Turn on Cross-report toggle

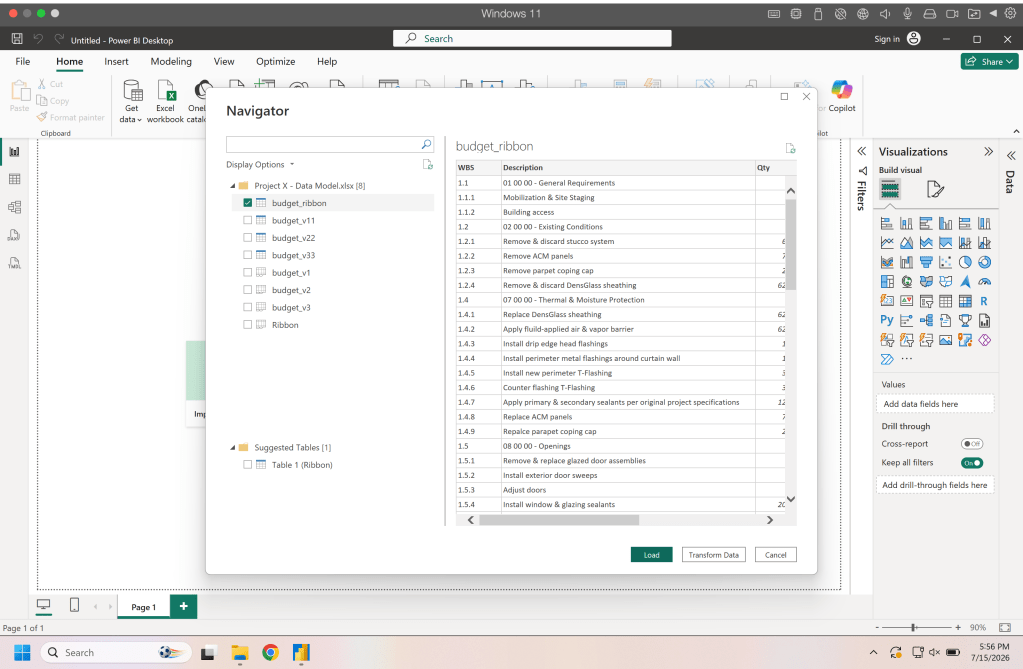[x=971, y=444]
